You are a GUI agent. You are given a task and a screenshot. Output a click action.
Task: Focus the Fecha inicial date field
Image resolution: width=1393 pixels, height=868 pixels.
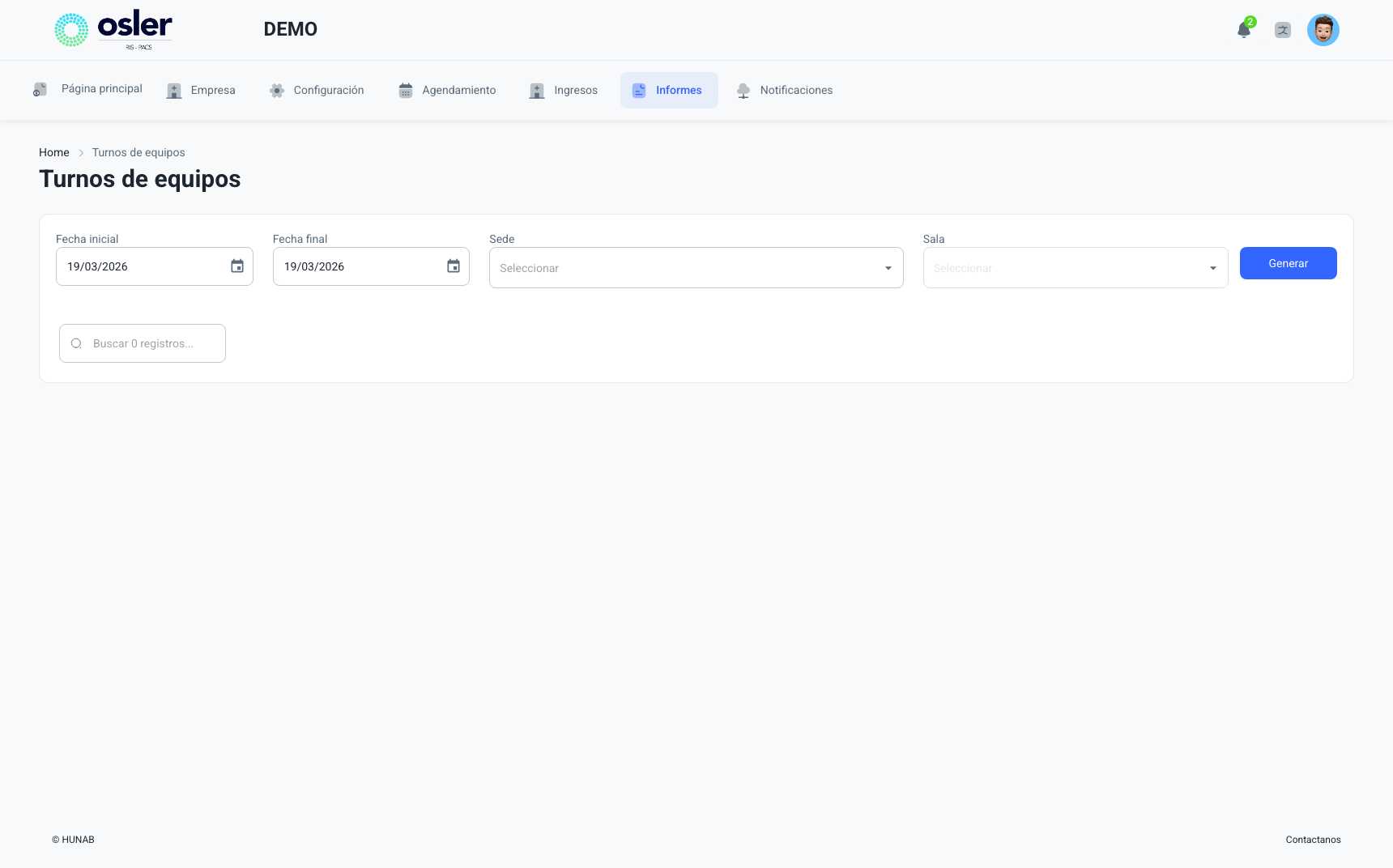155,266
